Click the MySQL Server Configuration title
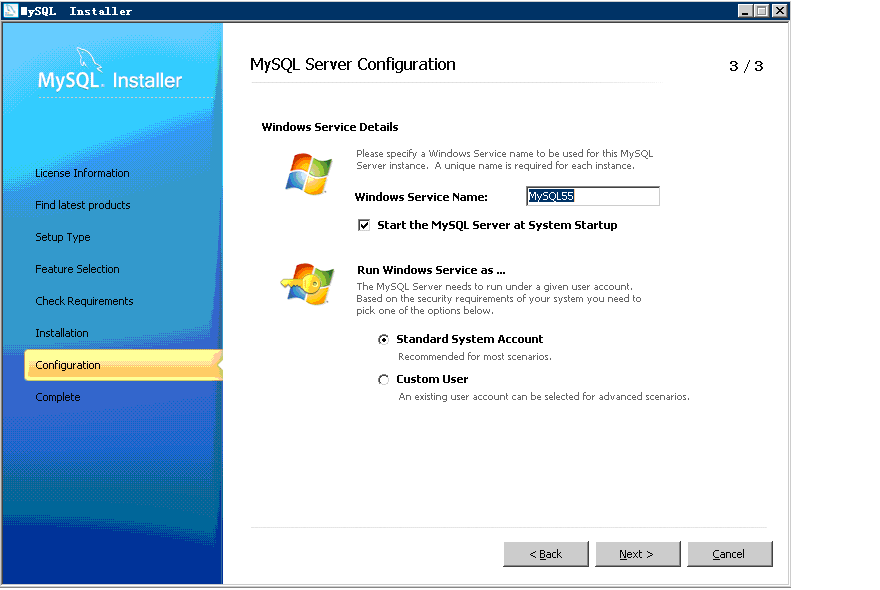This screenshot has width=880, height=590. tap(352, 65)
